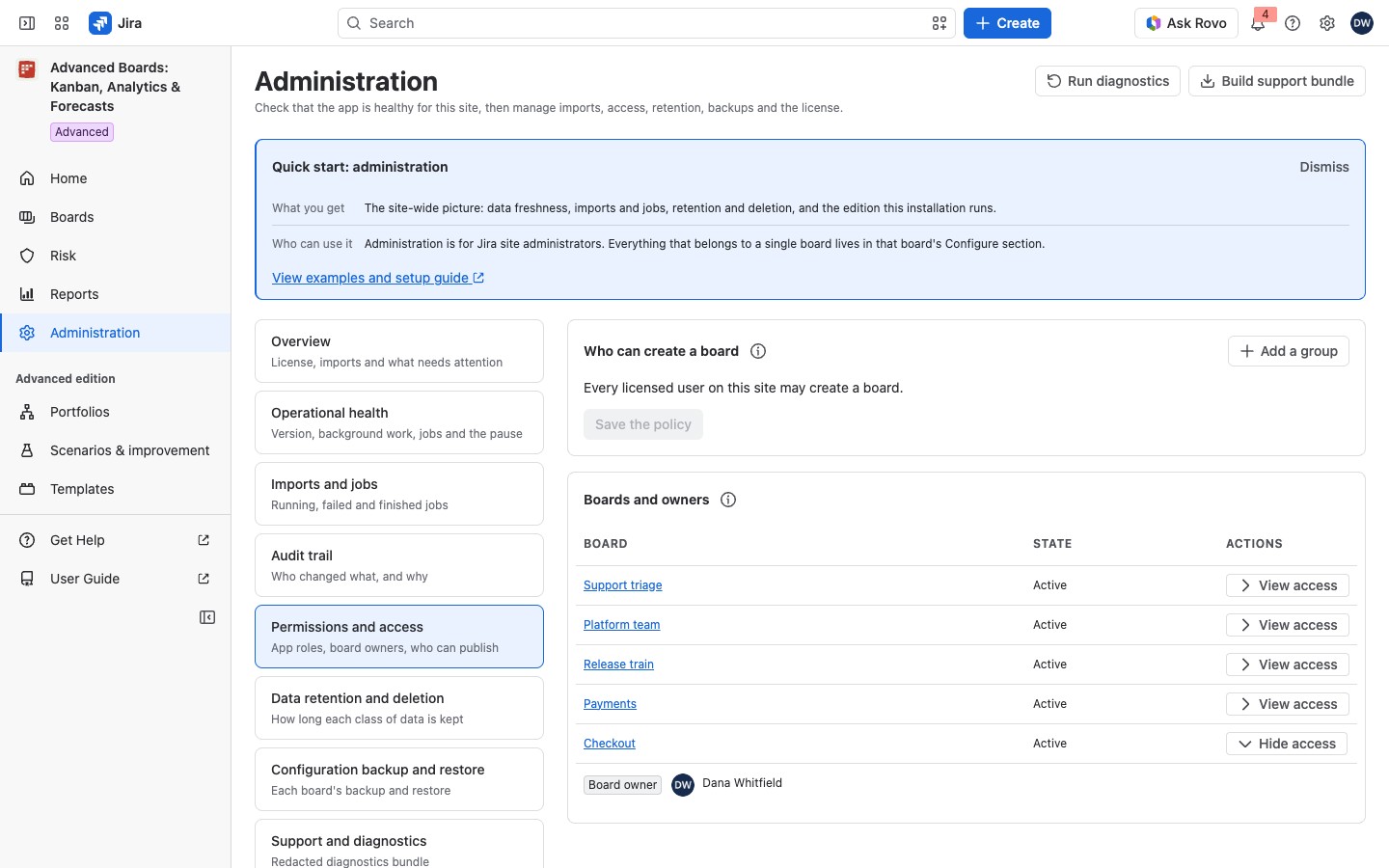Image resolution: width=1389 pixels, height=868 pixels.
Task: Expand View access for Support triage
Action: tap(1288, 585)
